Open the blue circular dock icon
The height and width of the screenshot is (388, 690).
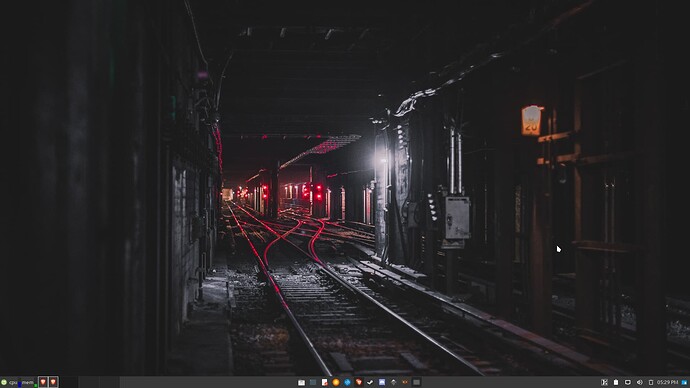tap(347, 382)
